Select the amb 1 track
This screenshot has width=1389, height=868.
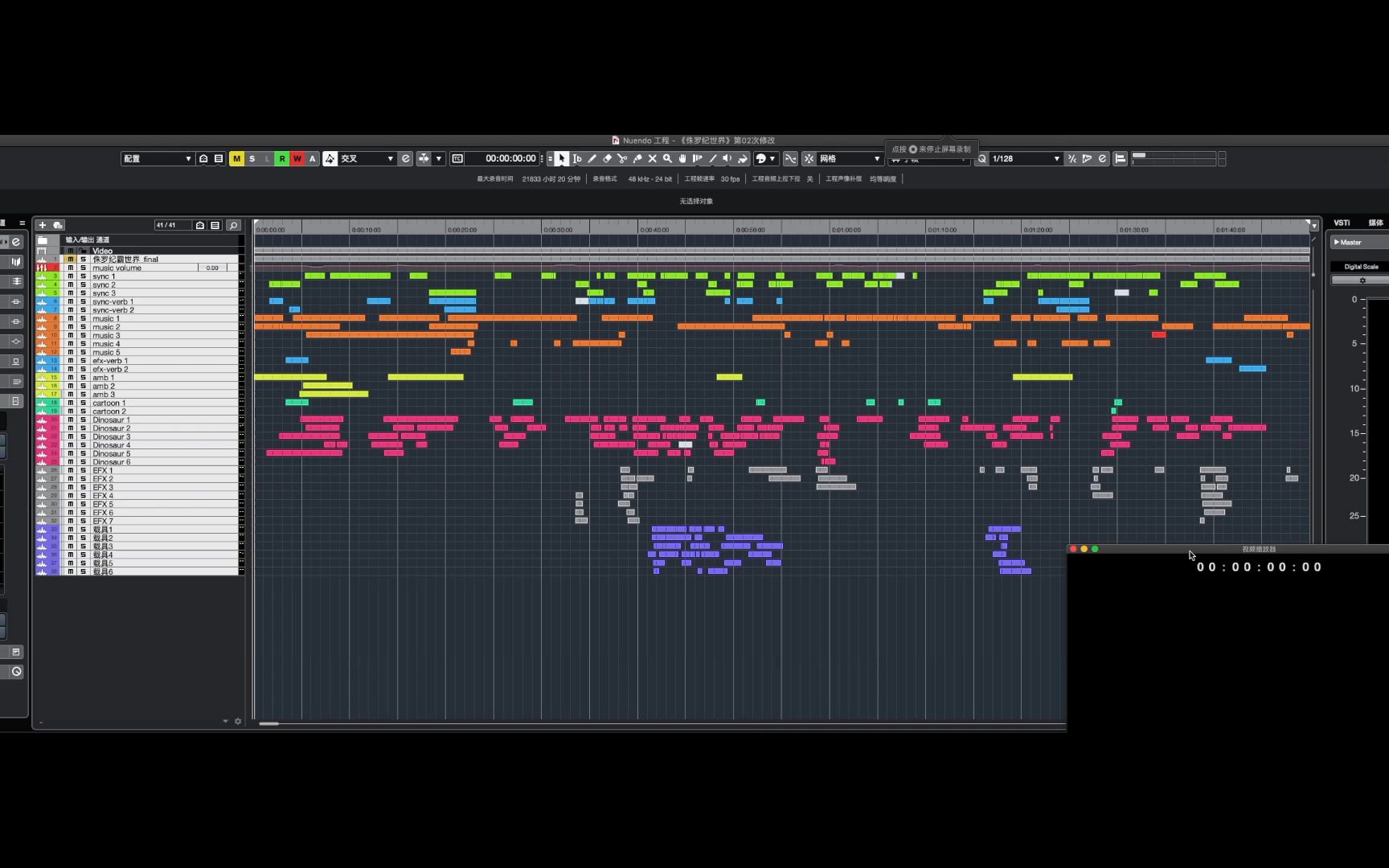138,378
